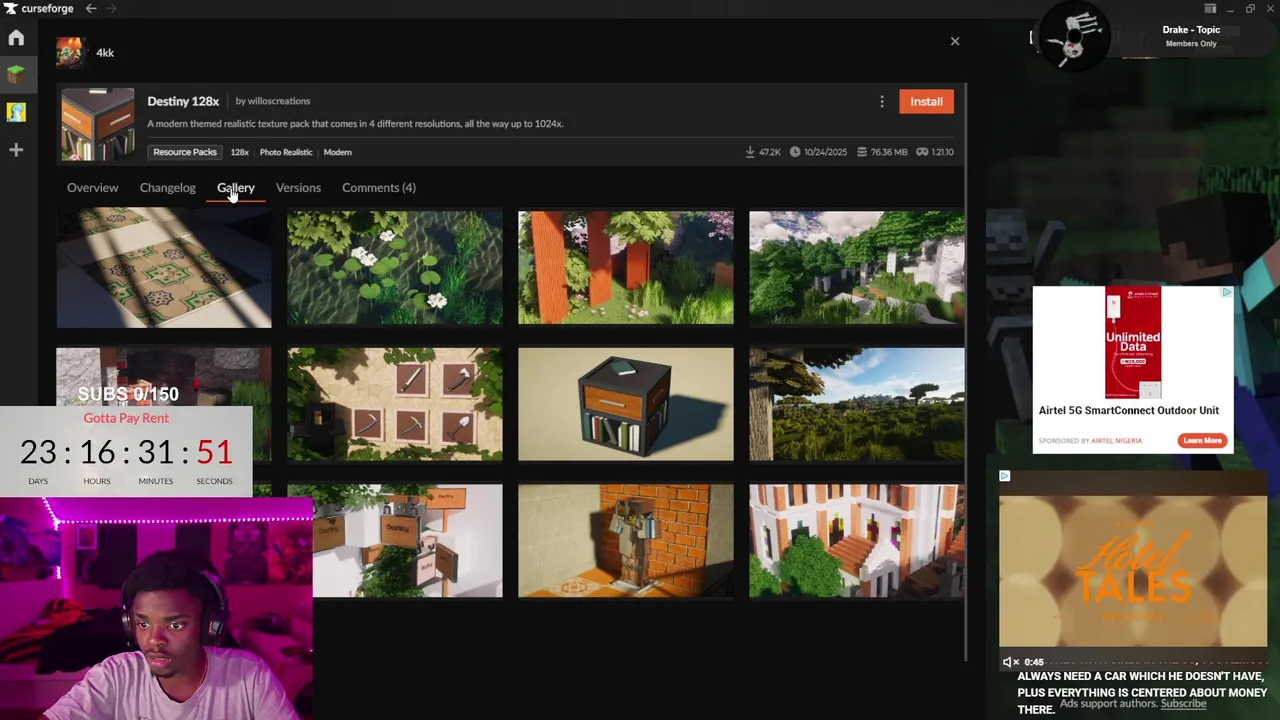The image size is (1280, 720).
Task: Click the download count 47.2K icon
Action: tap(750, 152)
